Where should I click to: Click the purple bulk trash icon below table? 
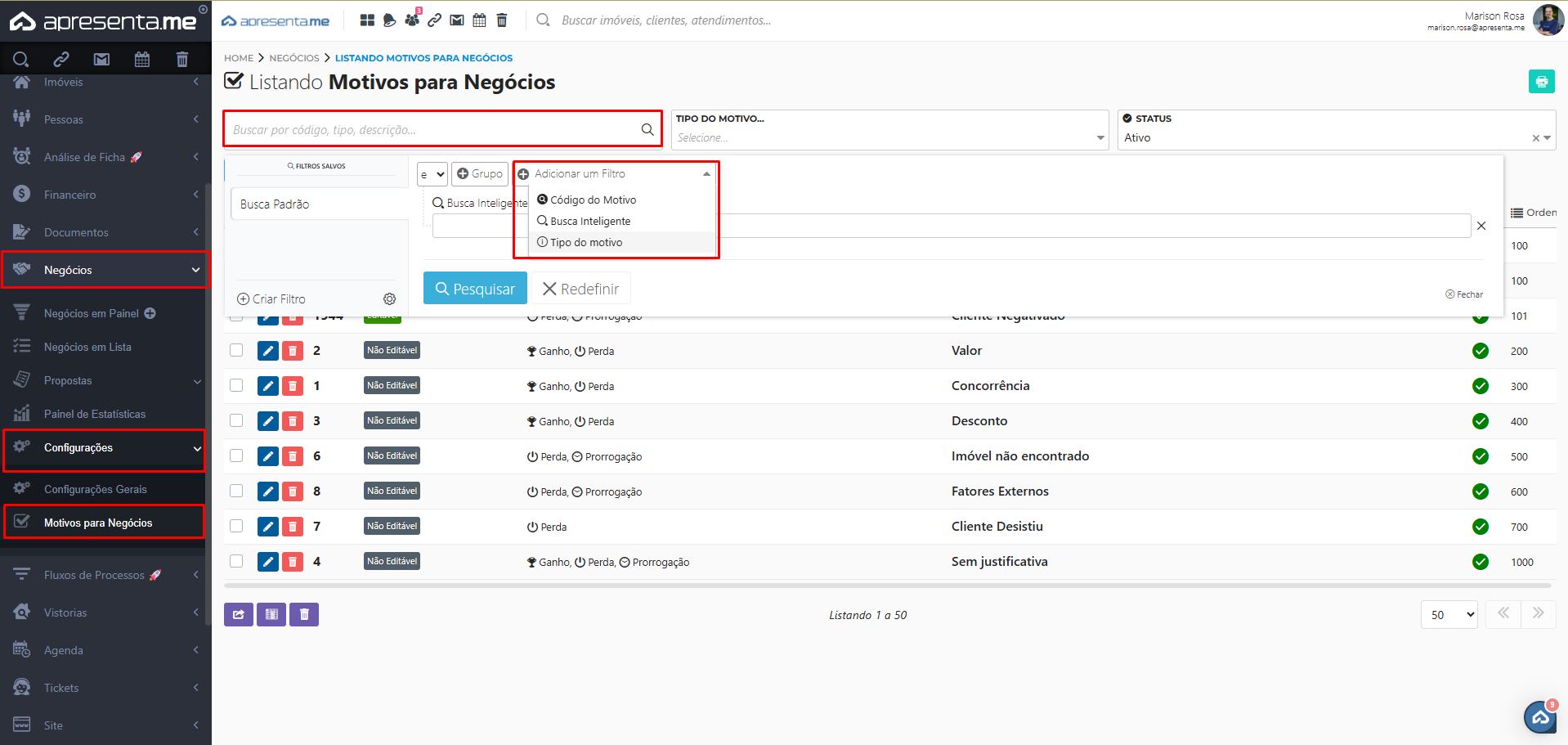304,614
